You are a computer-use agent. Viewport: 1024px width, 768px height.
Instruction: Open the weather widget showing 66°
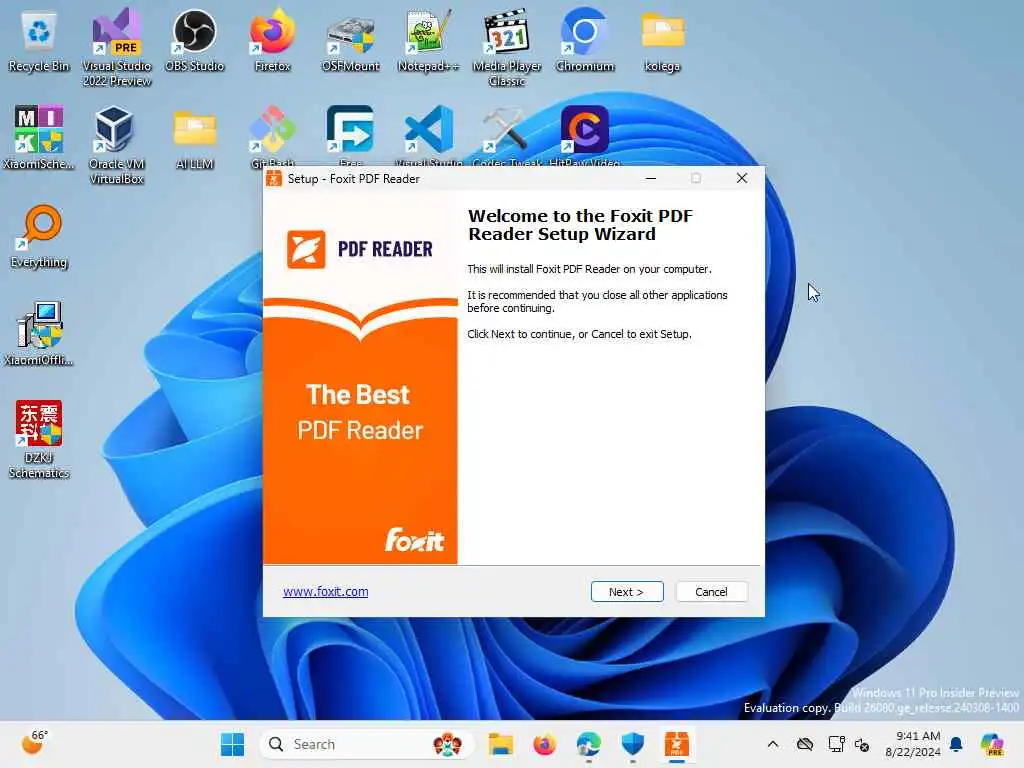tap(34, 743)
